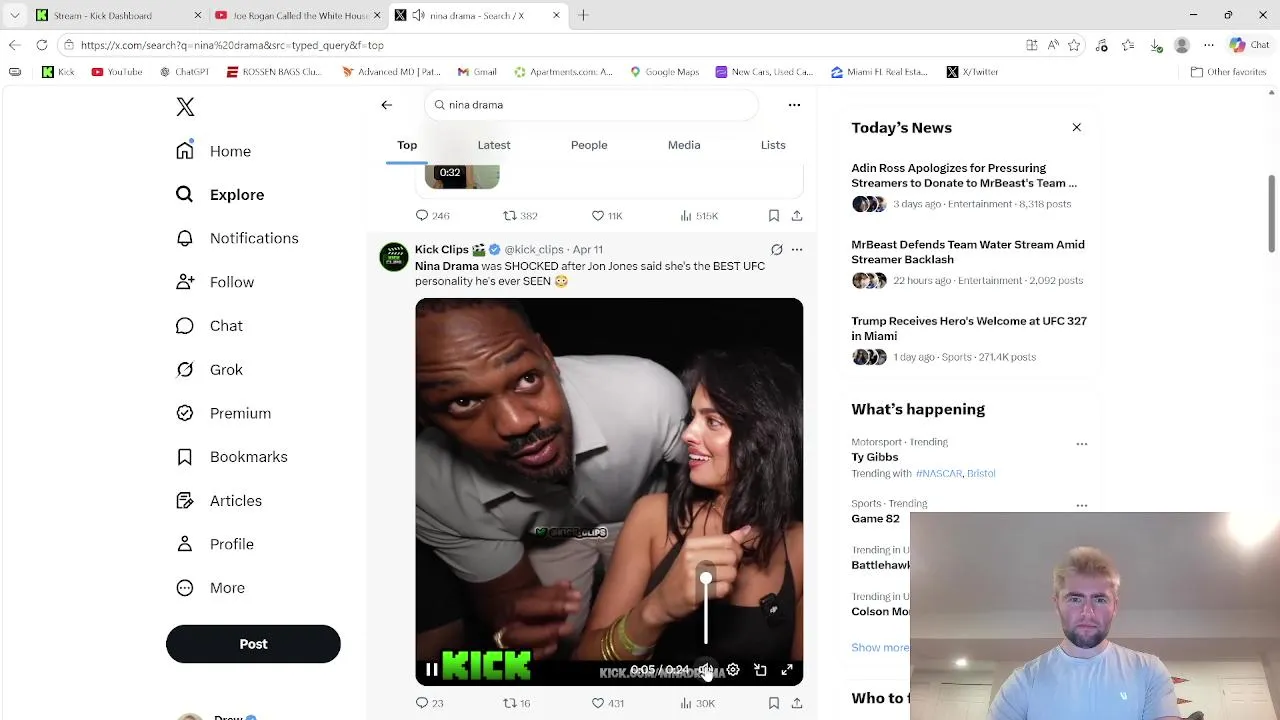Close the Today's News panel
The image size is (1280, 720).
click(1077, 128)
